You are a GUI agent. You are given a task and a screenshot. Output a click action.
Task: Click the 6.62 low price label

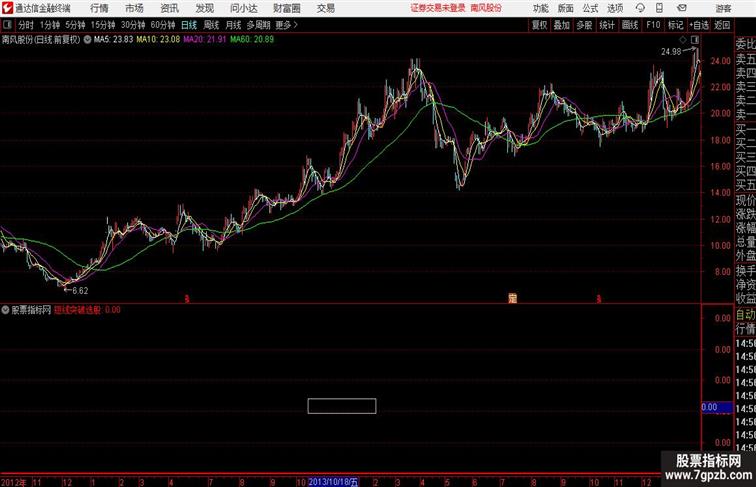[80, 291]
